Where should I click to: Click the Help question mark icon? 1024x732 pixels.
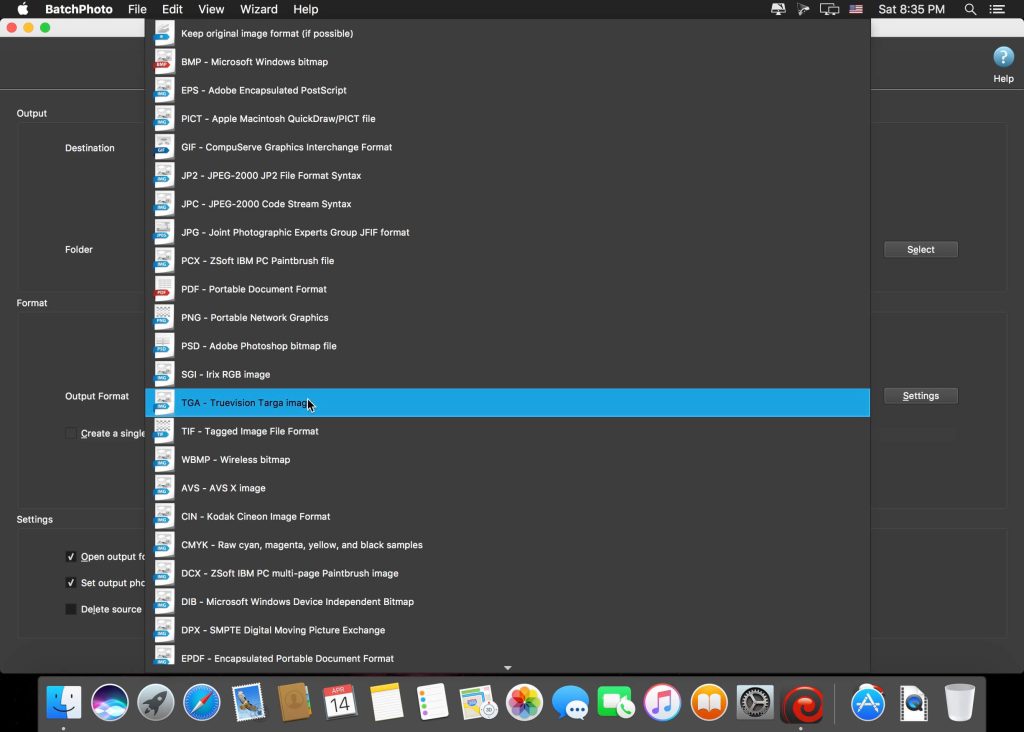tap(1002, 58)
